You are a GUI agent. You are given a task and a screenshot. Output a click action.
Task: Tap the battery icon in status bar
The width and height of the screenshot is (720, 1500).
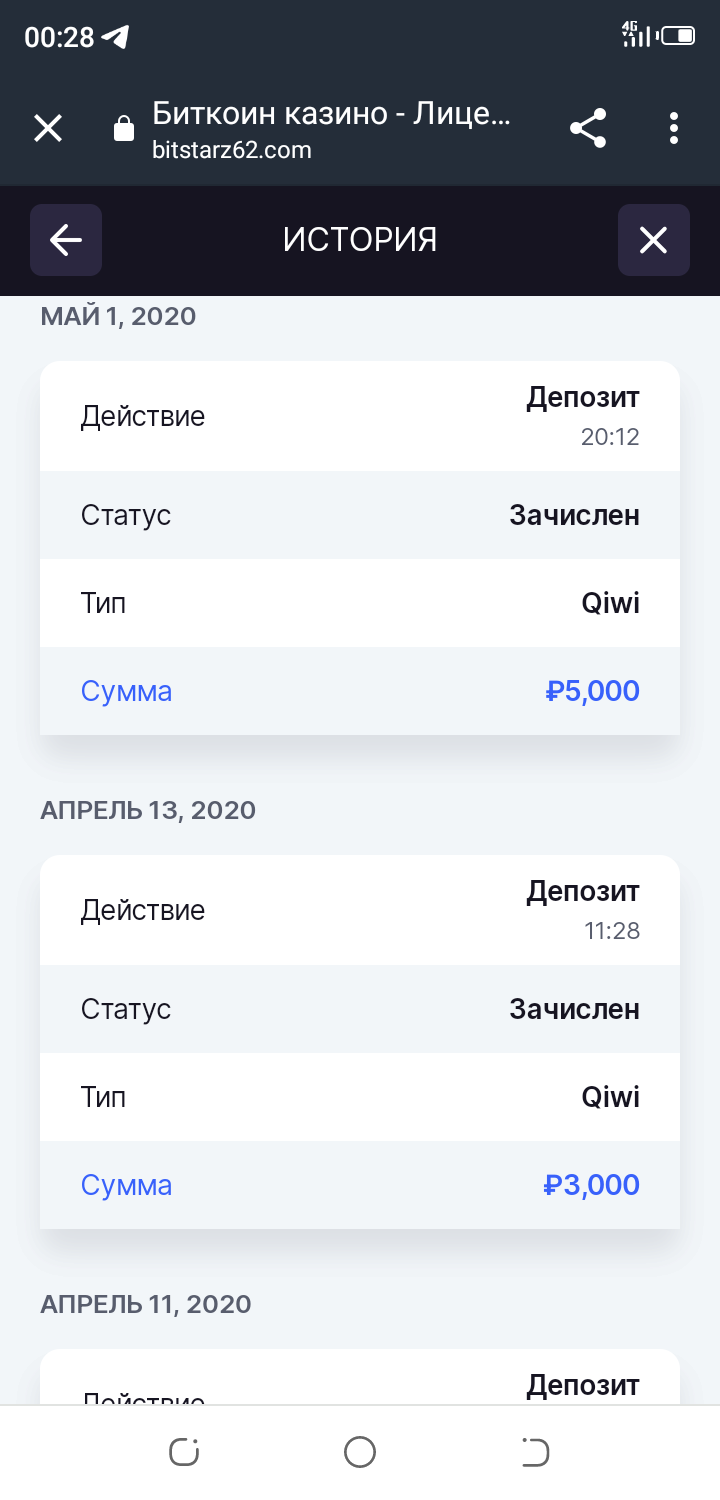coord(678,37)
